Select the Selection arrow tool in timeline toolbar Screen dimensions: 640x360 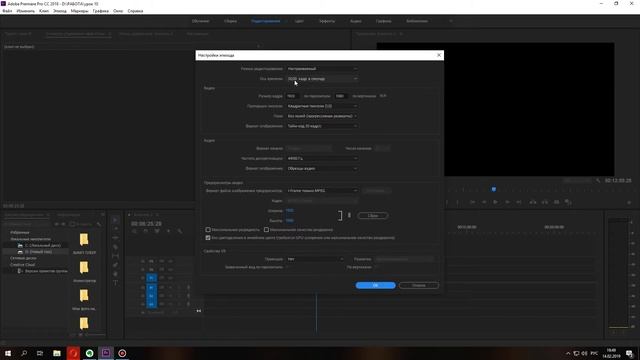tap(116, 220)
